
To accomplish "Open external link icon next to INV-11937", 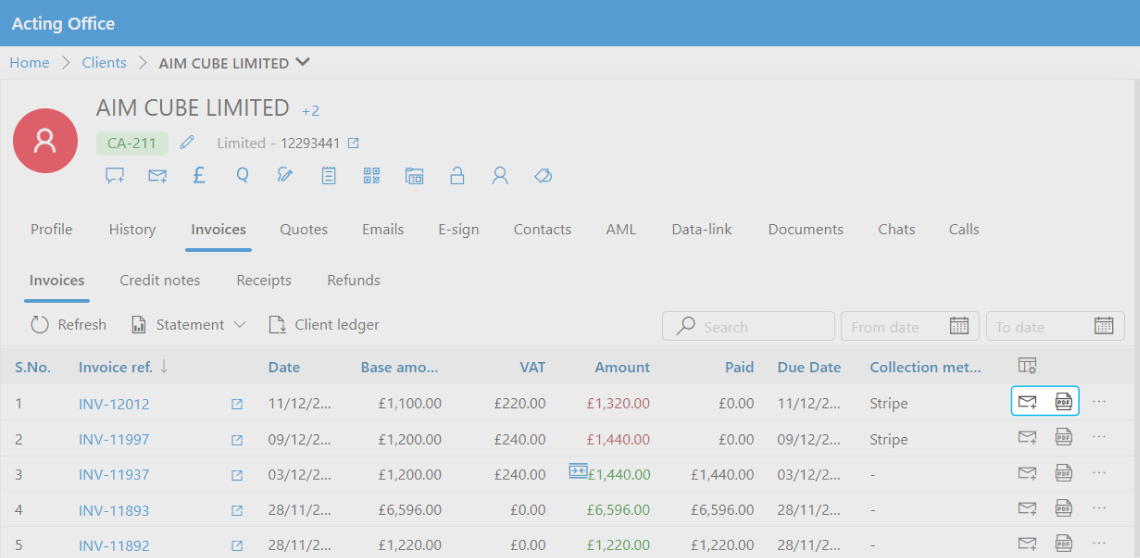I will (237, 475).
